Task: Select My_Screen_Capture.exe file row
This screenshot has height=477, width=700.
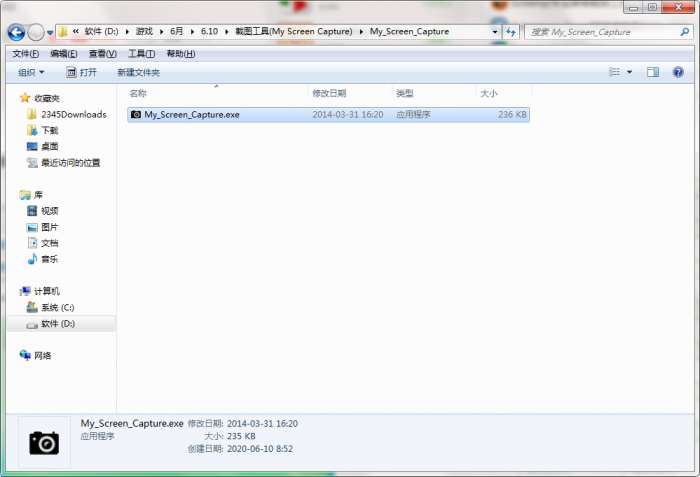Action: click(x=328, y=114)
